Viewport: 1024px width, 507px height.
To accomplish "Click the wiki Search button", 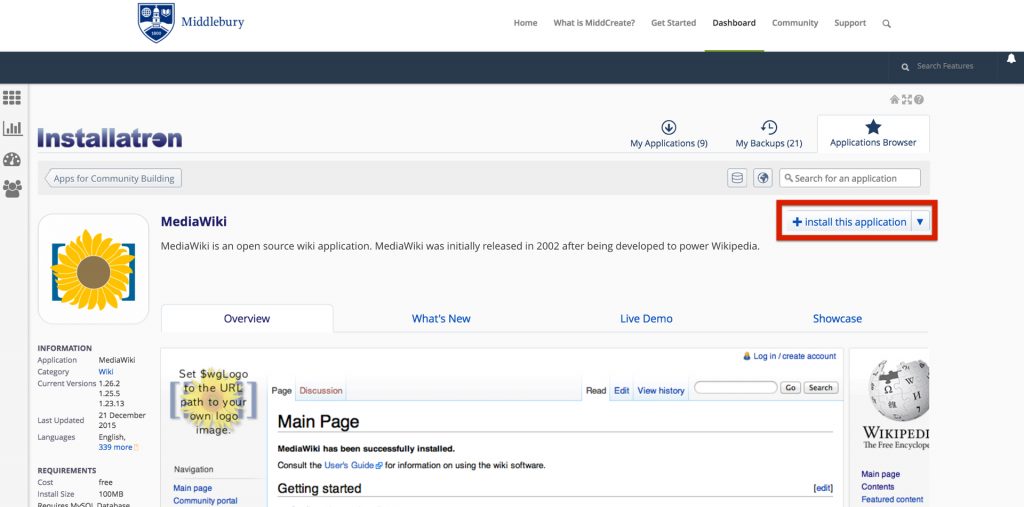I will (x=820, y=387).
